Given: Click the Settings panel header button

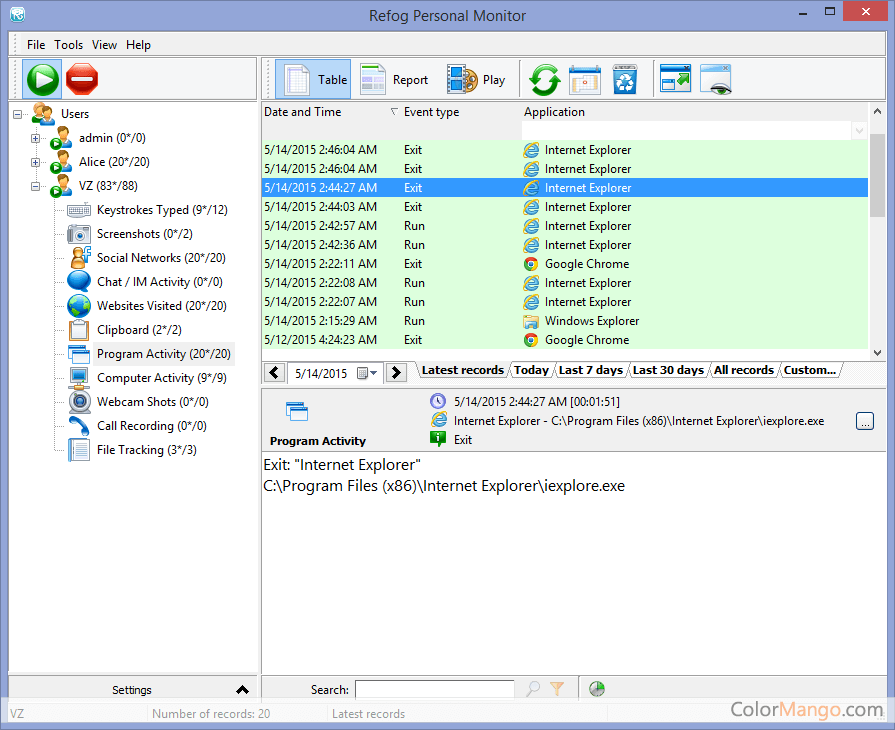Looking at the screenshot, I should [x=132, y=689].
